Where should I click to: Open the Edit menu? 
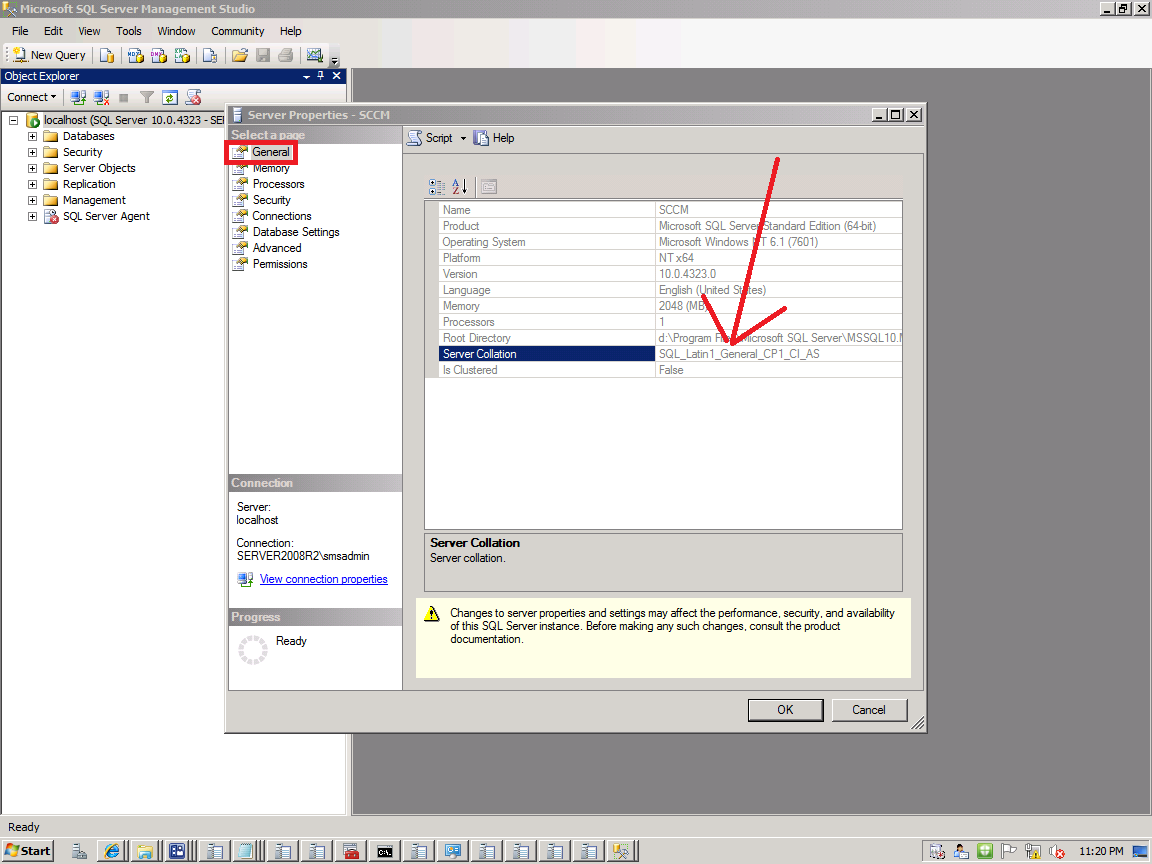tap(53, 31)
